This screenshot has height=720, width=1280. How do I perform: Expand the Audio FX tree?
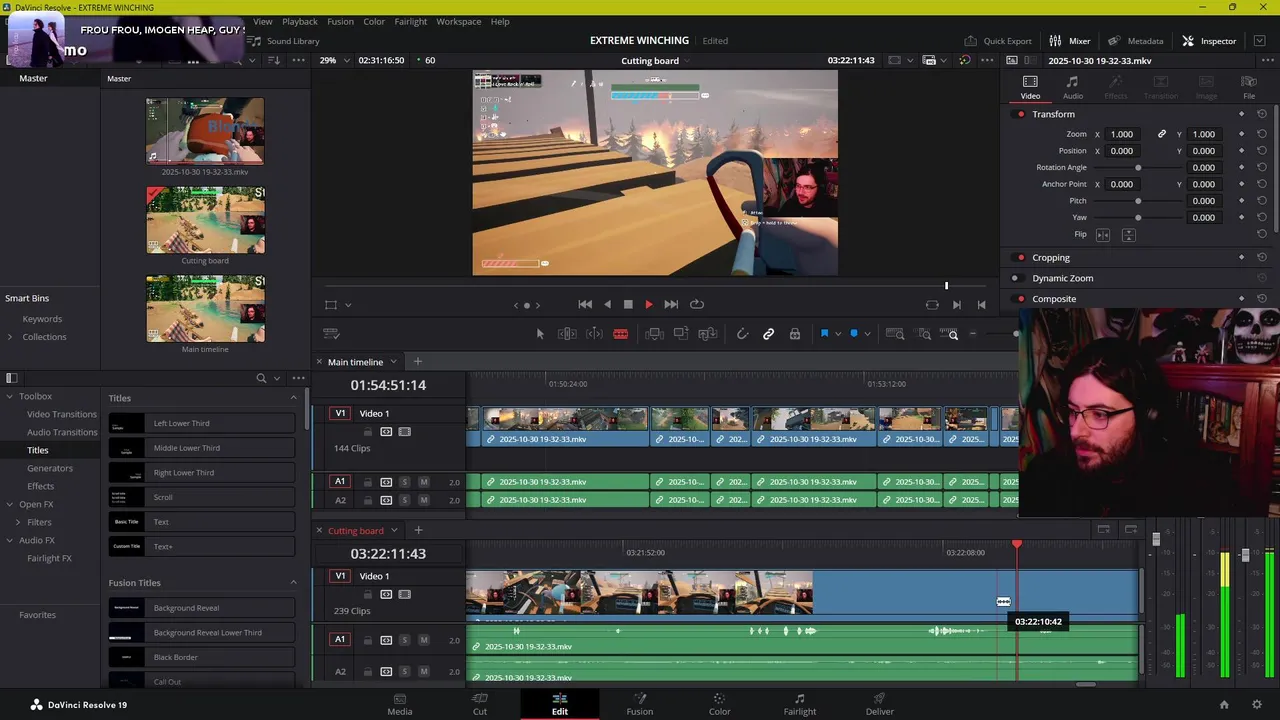(10, 540)
